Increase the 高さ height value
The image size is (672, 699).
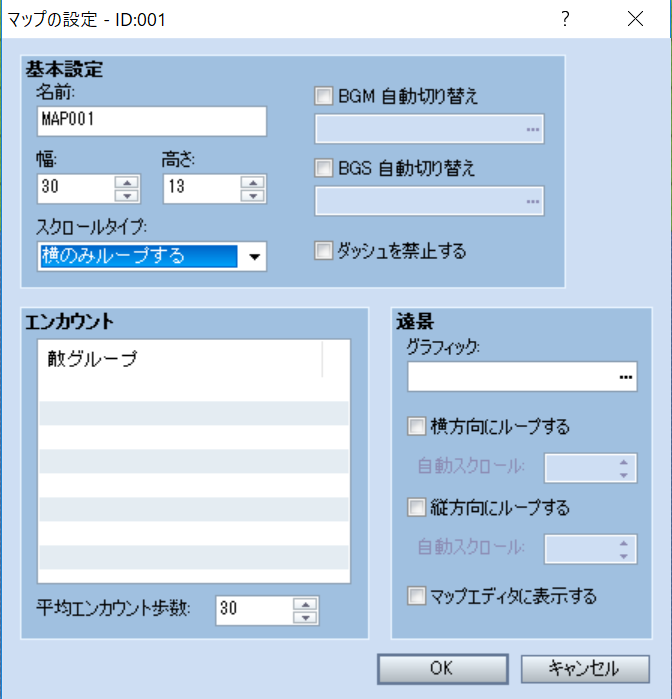pos(253,182)
